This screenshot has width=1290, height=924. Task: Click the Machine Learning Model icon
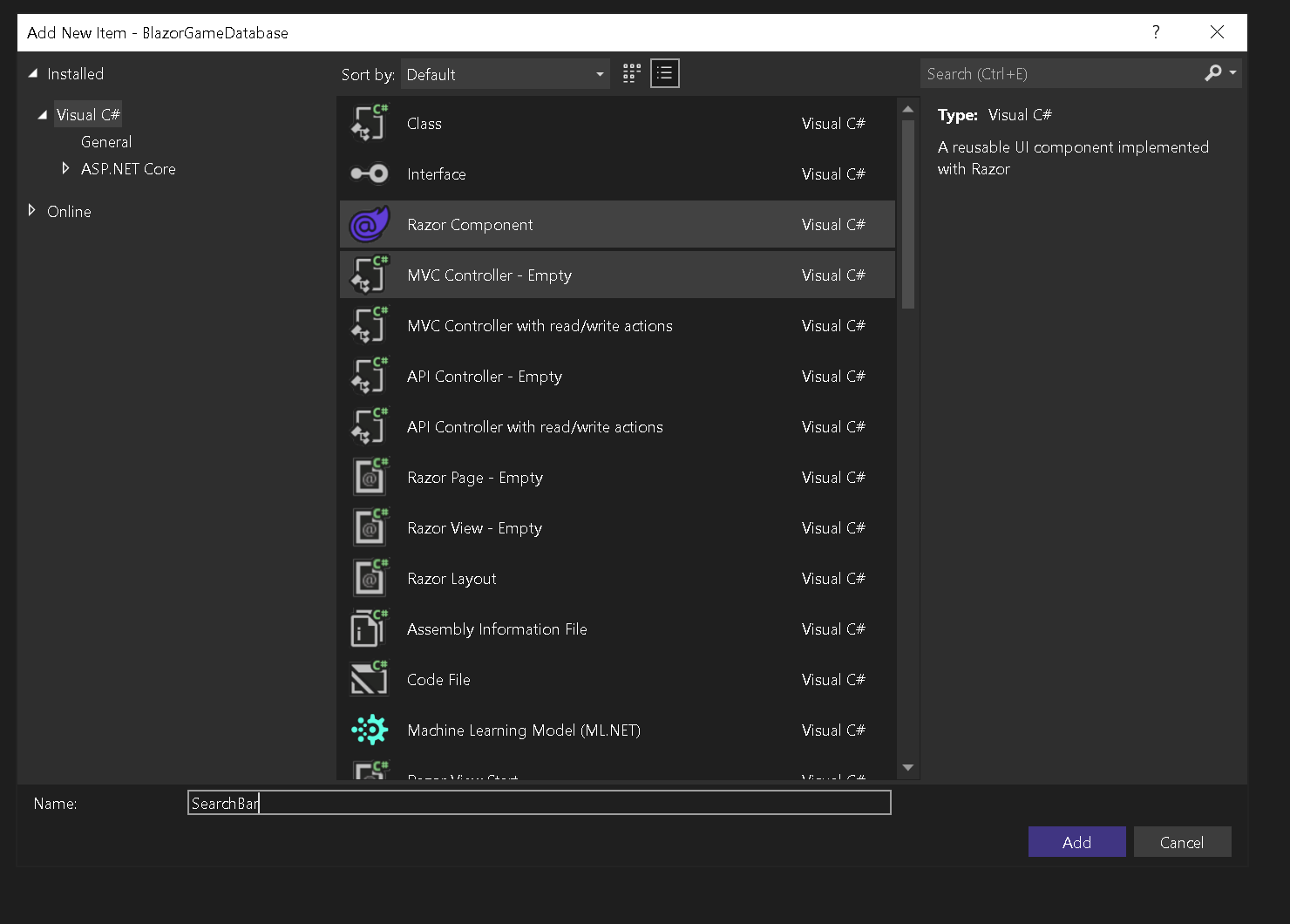tap(369, 730)
